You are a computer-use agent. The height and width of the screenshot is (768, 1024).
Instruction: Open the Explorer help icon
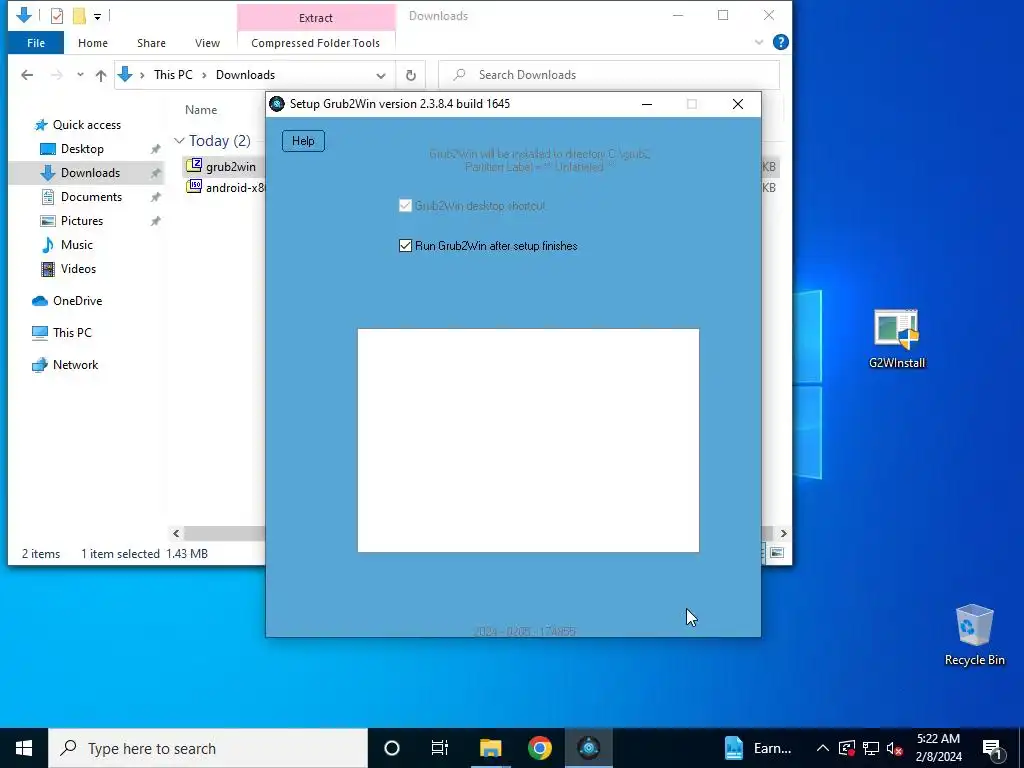pyautogui.click(x=780, y=42)
